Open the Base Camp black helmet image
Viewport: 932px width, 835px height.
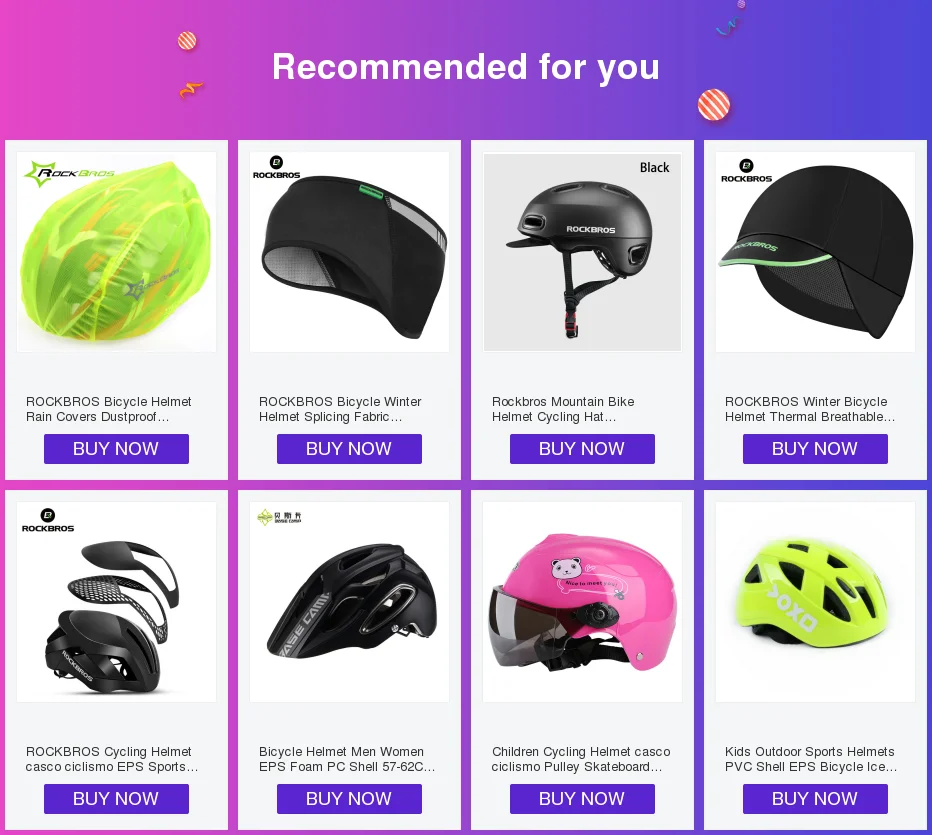tap(349, 602)
